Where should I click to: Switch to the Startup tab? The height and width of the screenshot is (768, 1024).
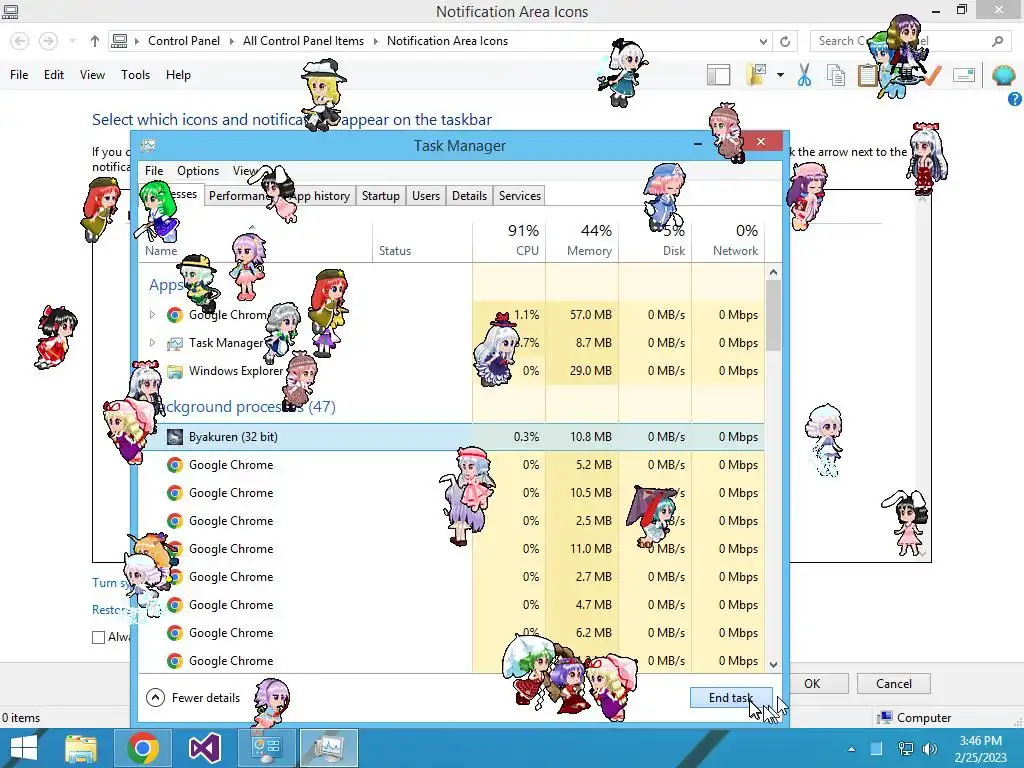(381, 196)
